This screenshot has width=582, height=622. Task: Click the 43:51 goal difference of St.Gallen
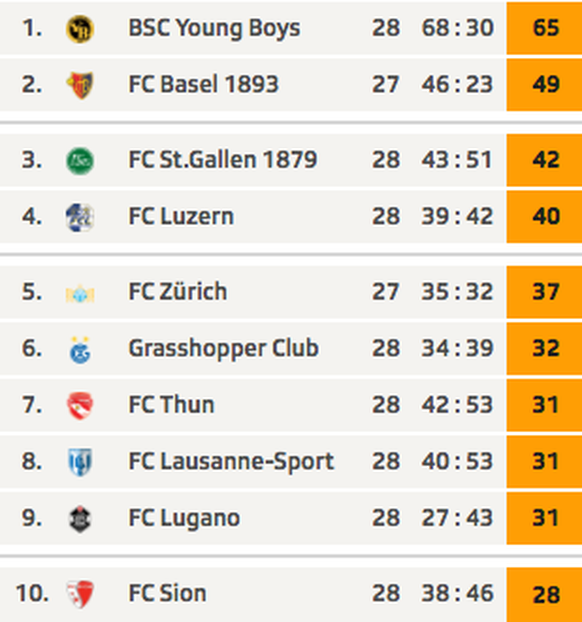click(x=457, y=160)
